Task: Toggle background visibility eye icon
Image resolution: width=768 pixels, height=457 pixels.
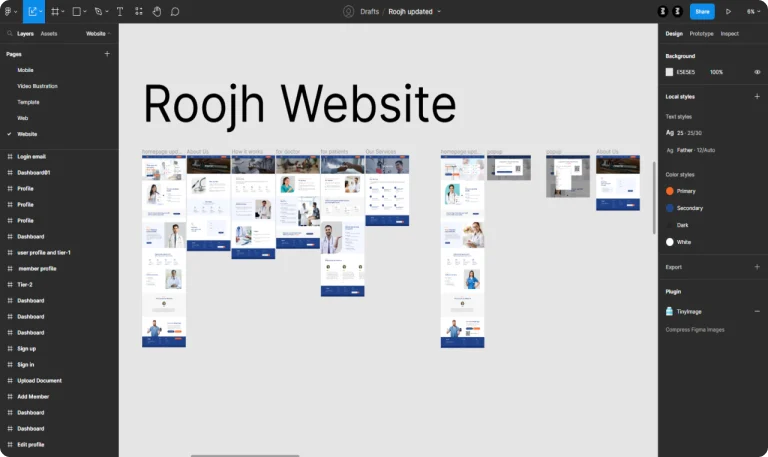Action: 757,72
